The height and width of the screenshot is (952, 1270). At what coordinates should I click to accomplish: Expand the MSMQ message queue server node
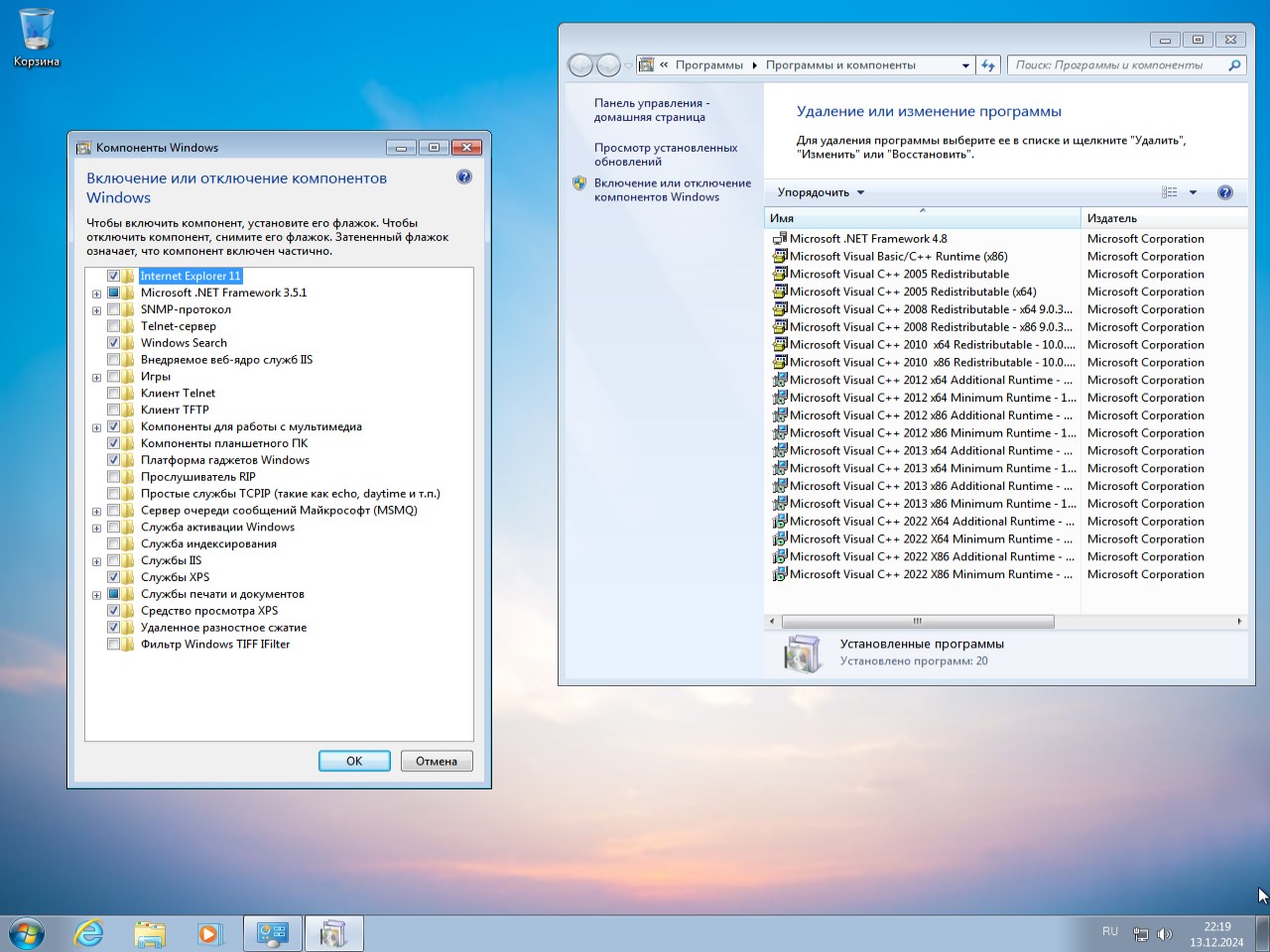click(96, 512)
